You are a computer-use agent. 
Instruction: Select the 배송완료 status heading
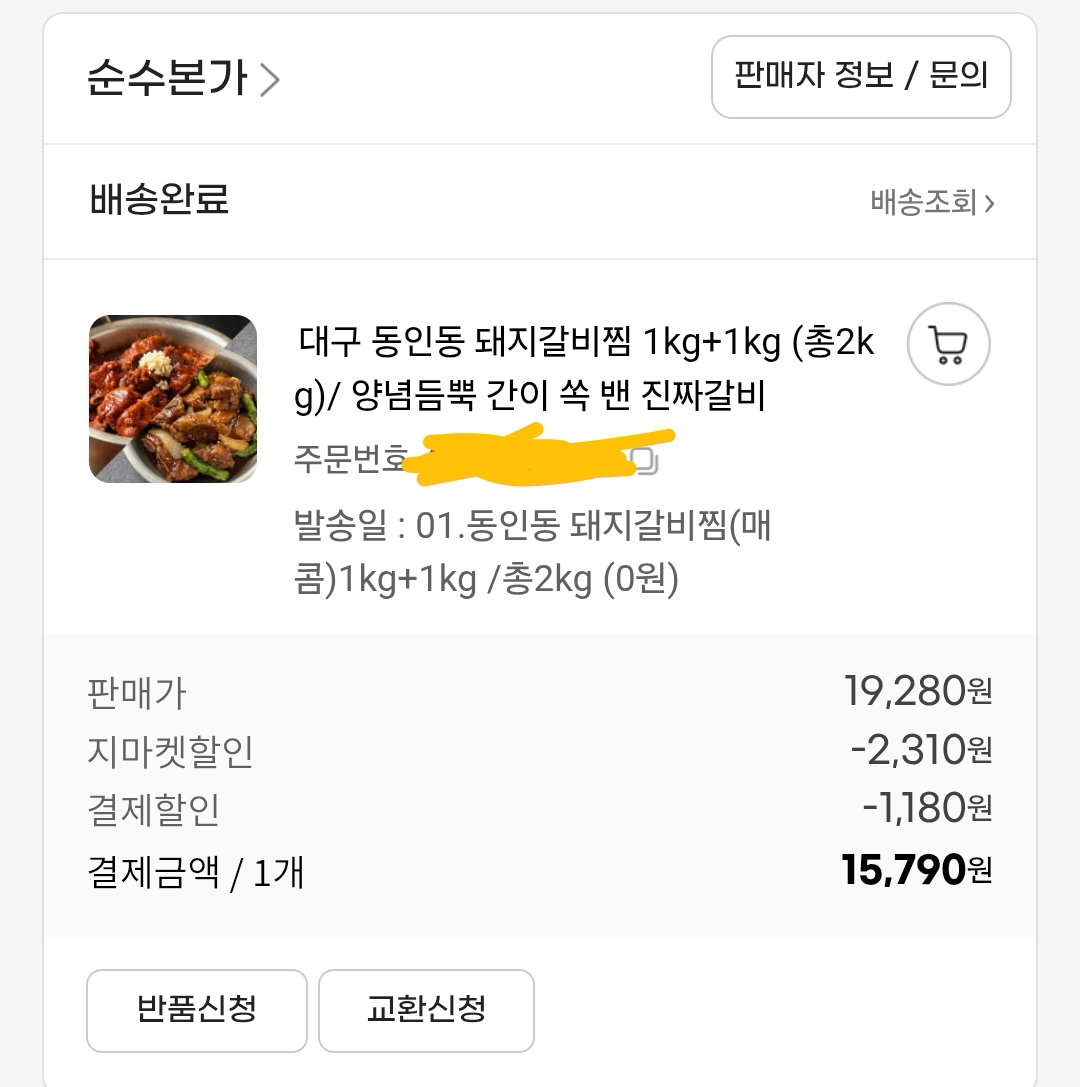tap(159, 200)
